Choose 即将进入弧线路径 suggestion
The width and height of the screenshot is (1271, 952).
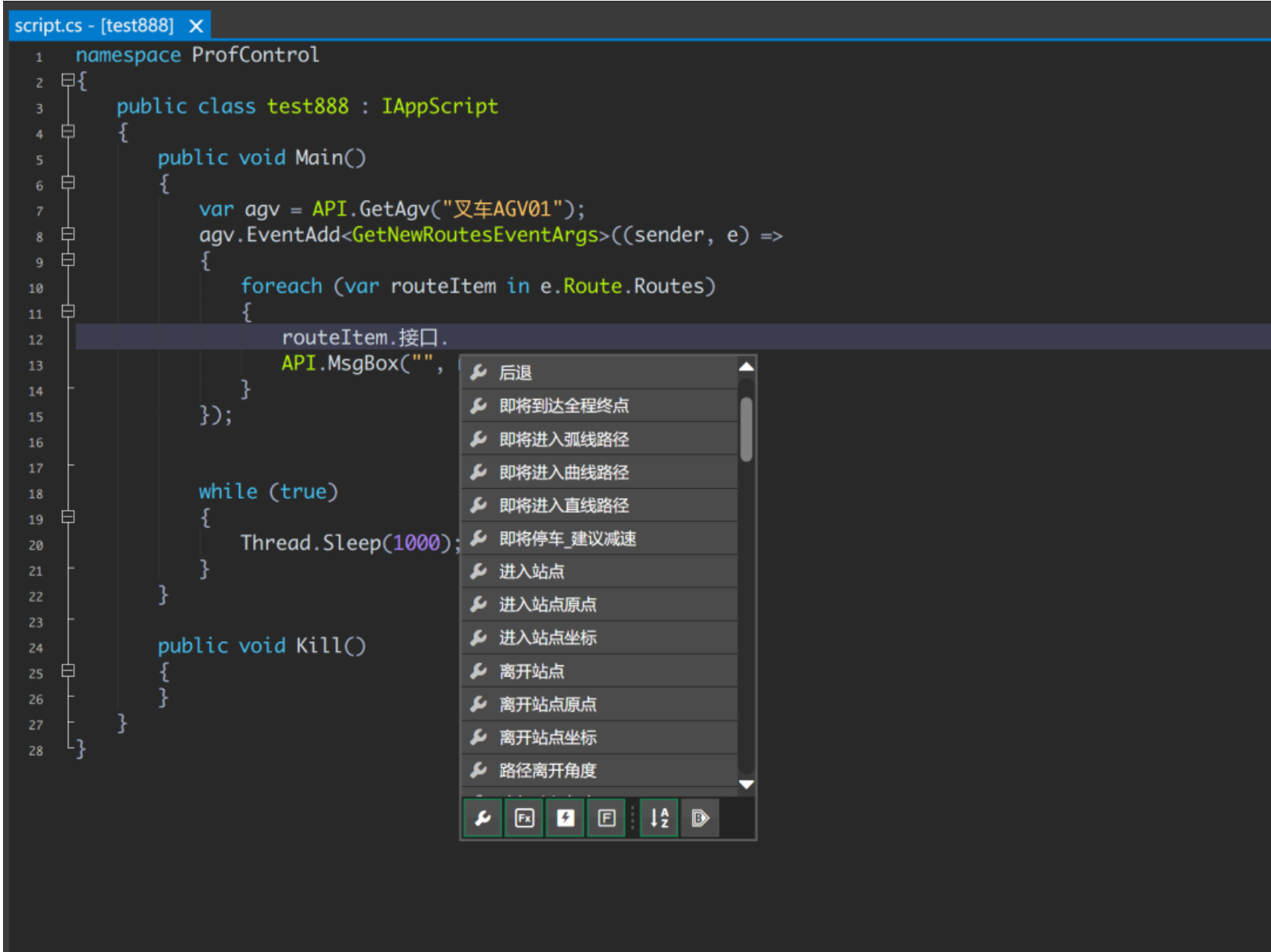coord(599,439)
